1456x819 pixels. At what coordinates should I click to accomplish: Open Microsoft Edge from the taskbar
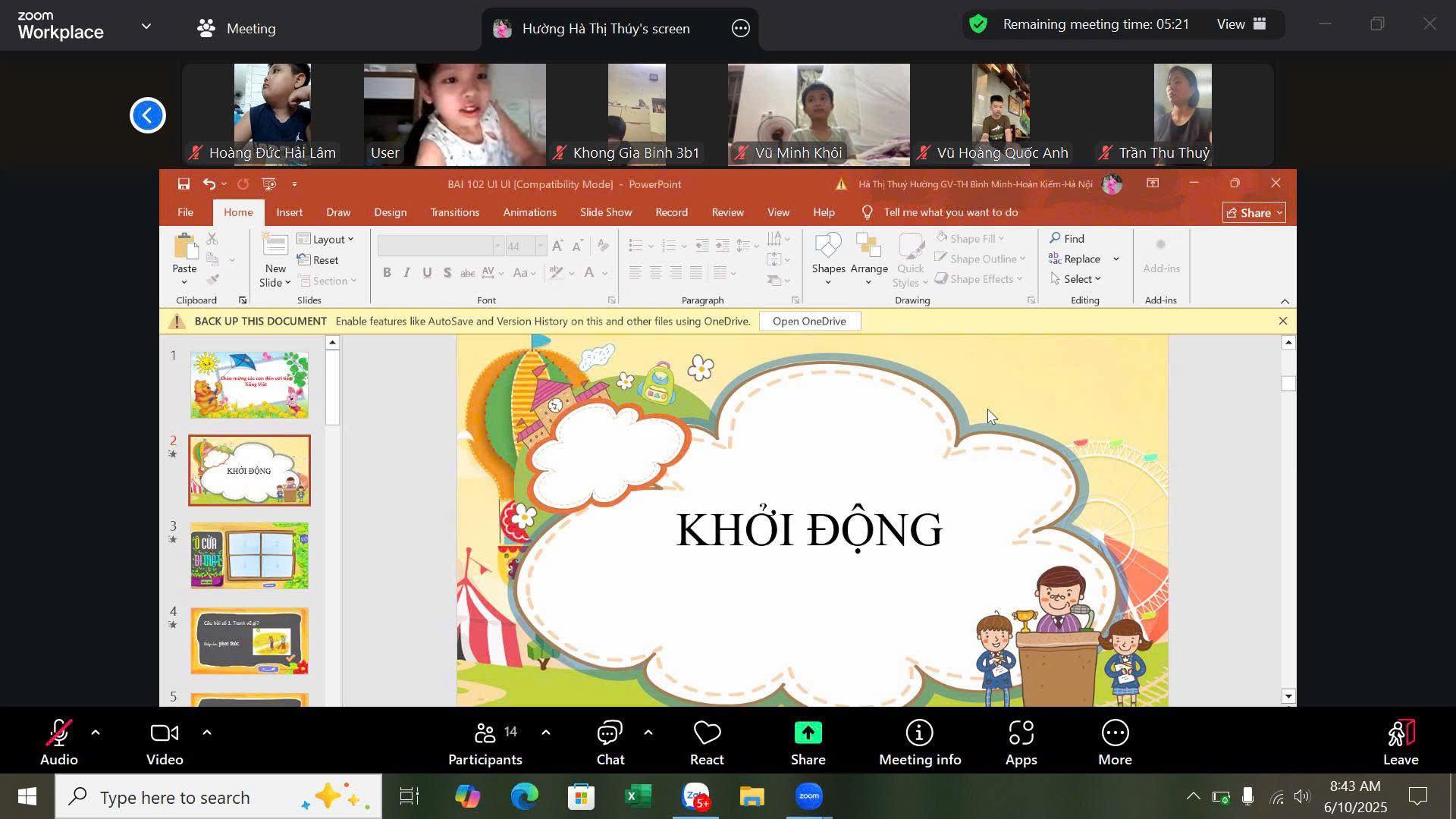[524, 797]
